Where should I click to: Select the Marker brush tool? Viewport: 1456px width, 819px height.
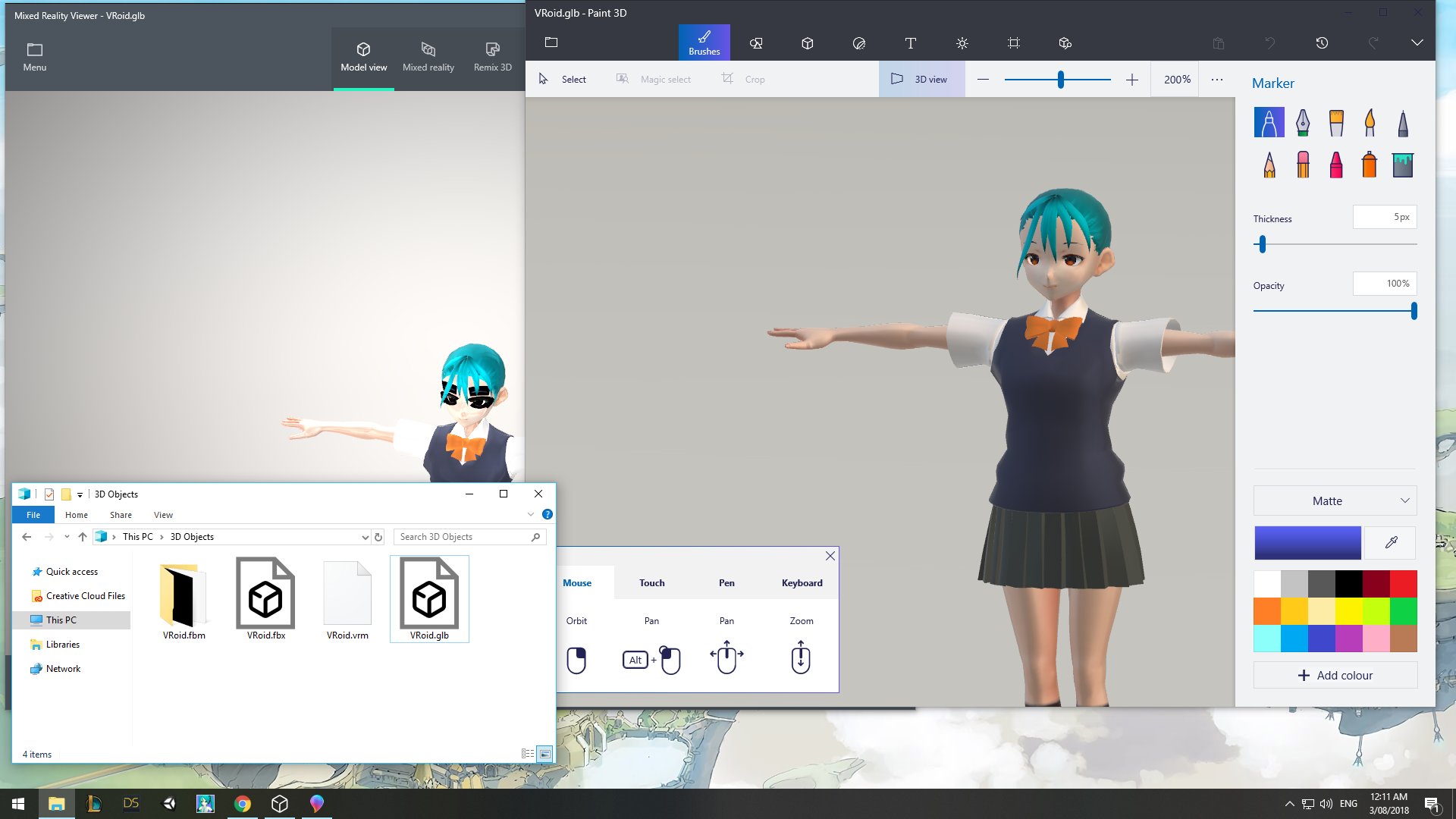click(1269, 122)
